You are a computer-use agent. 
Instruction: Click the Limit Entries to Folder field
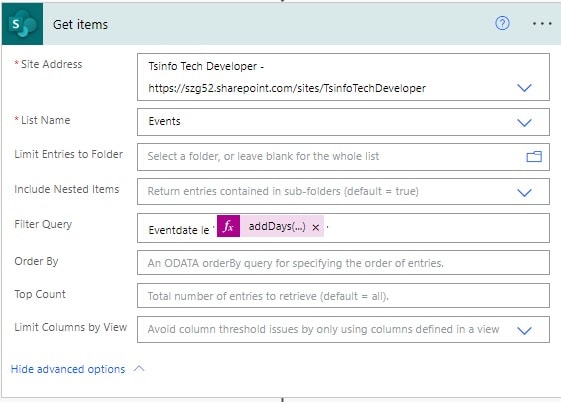(x=343, y=157)
